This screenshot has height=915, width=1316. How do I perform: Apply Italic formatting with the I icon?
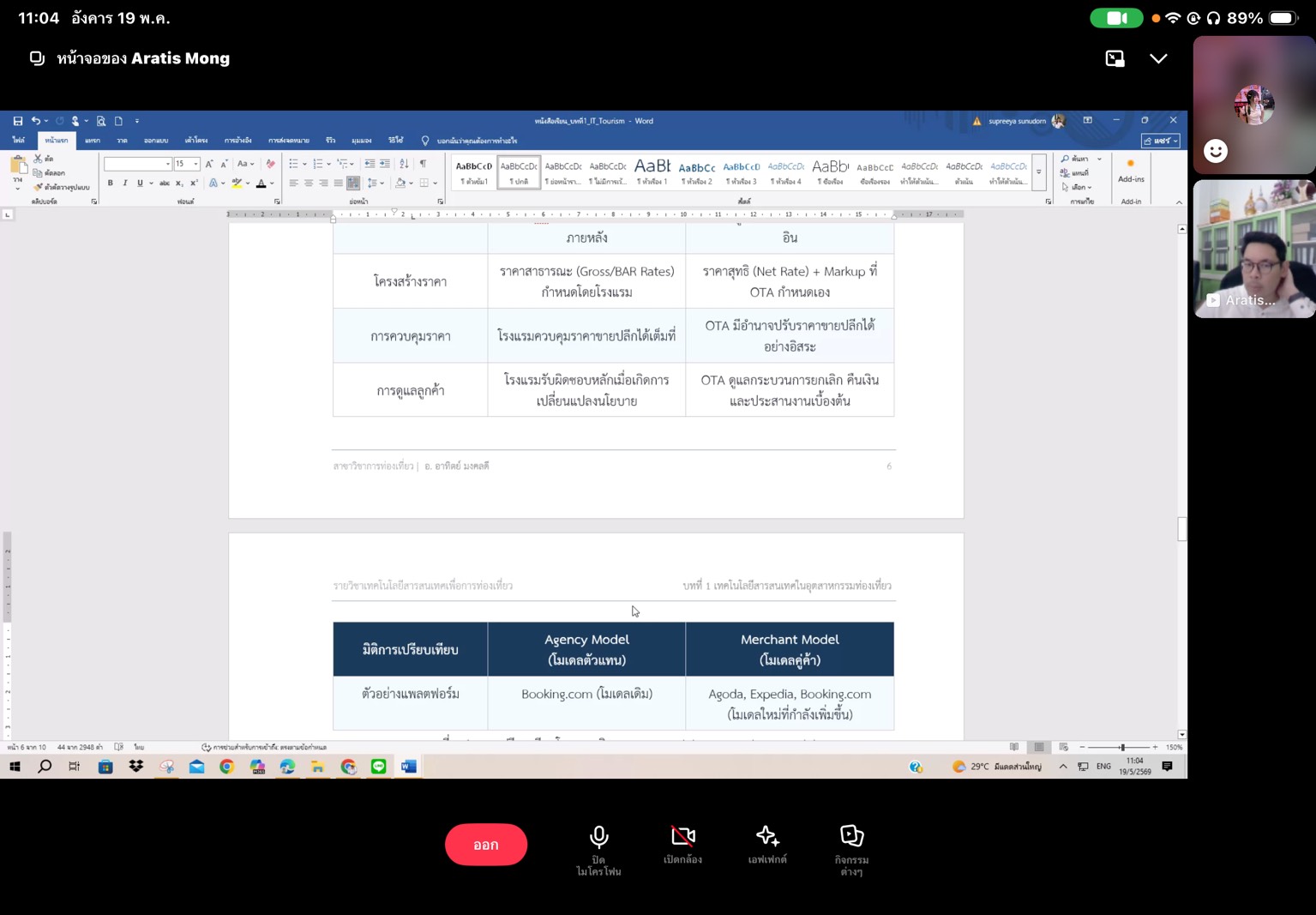[x=124, y=184]
